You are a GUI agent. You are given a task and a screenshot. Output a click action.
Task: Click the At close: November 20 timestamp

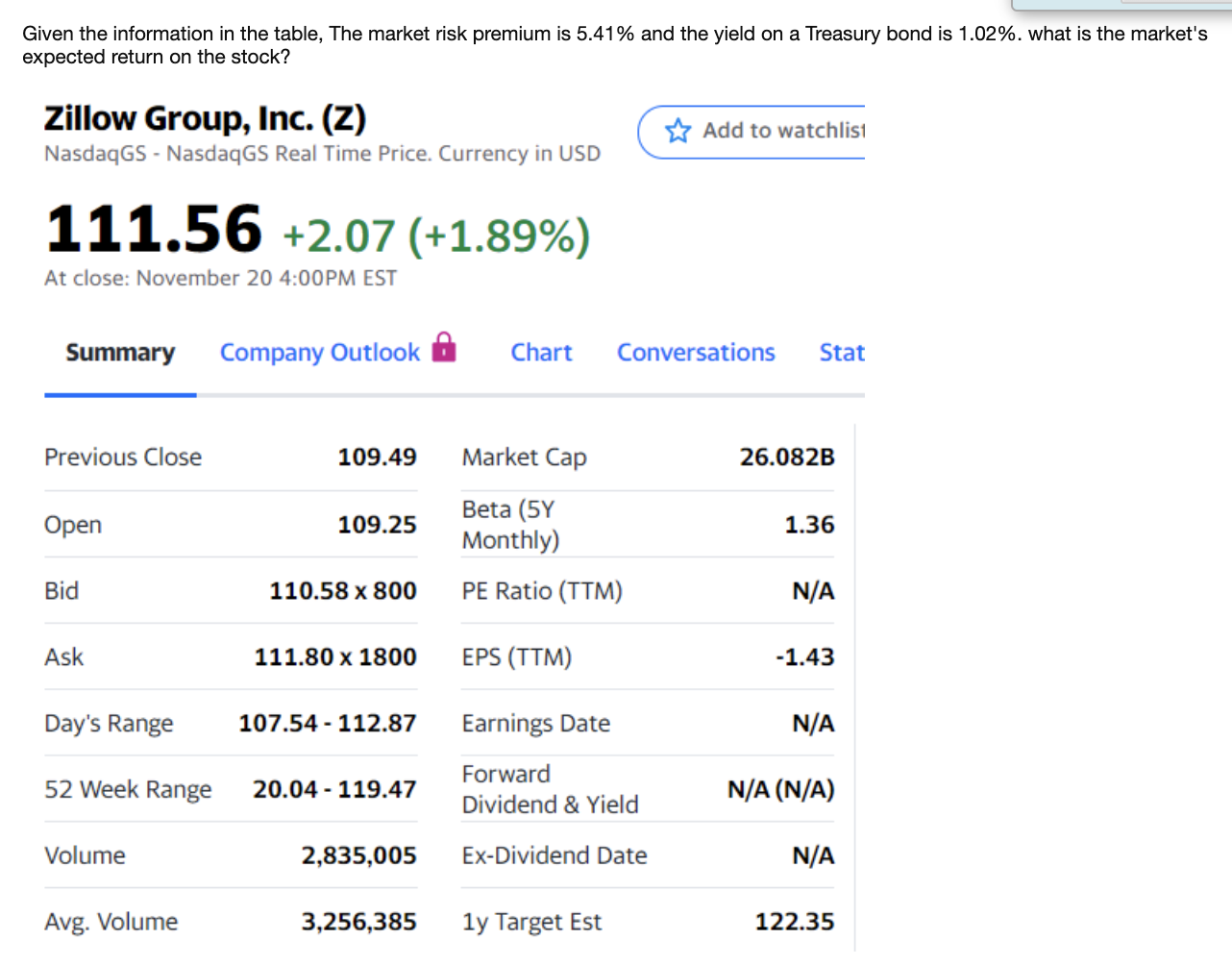click(220, 279)
